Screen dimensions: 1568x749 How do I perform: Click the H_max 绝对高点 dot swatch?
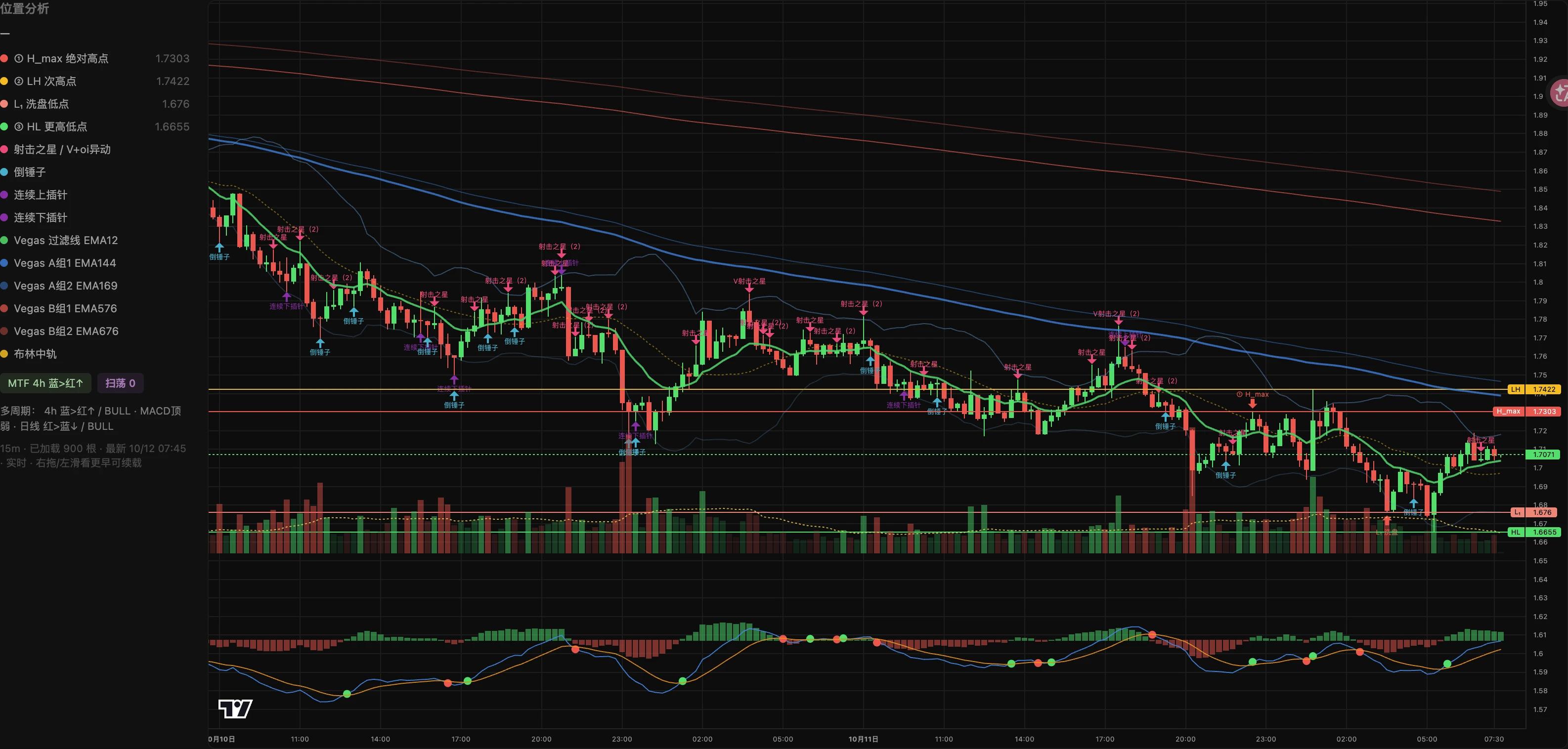click(3, 58)
